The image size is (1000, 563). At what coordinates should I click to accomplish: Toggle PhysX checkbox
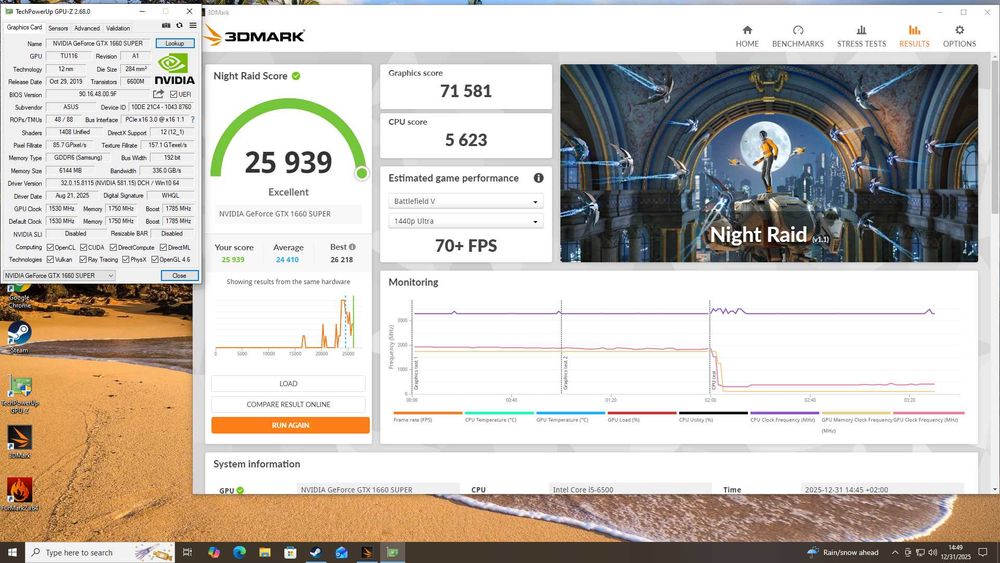(126, 260)
